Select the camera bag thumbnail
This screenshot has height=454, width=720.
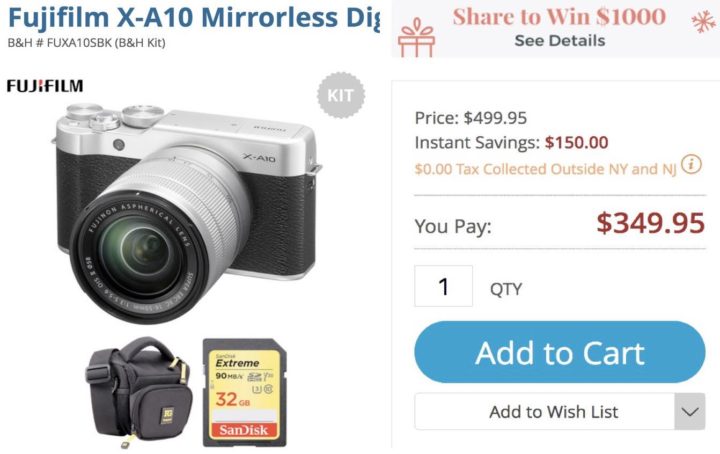coord(139,392)
